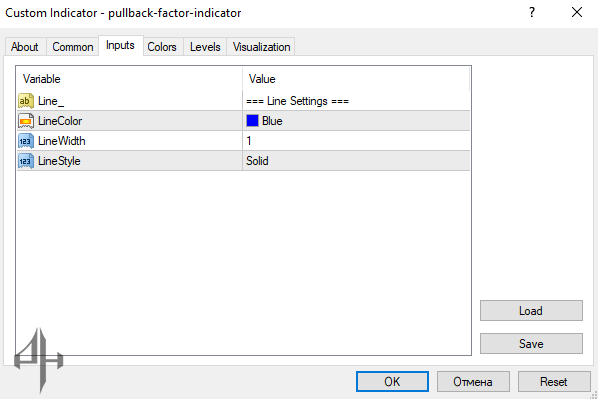Open the LineStyle Solid value dropdown

click(356, 161)
